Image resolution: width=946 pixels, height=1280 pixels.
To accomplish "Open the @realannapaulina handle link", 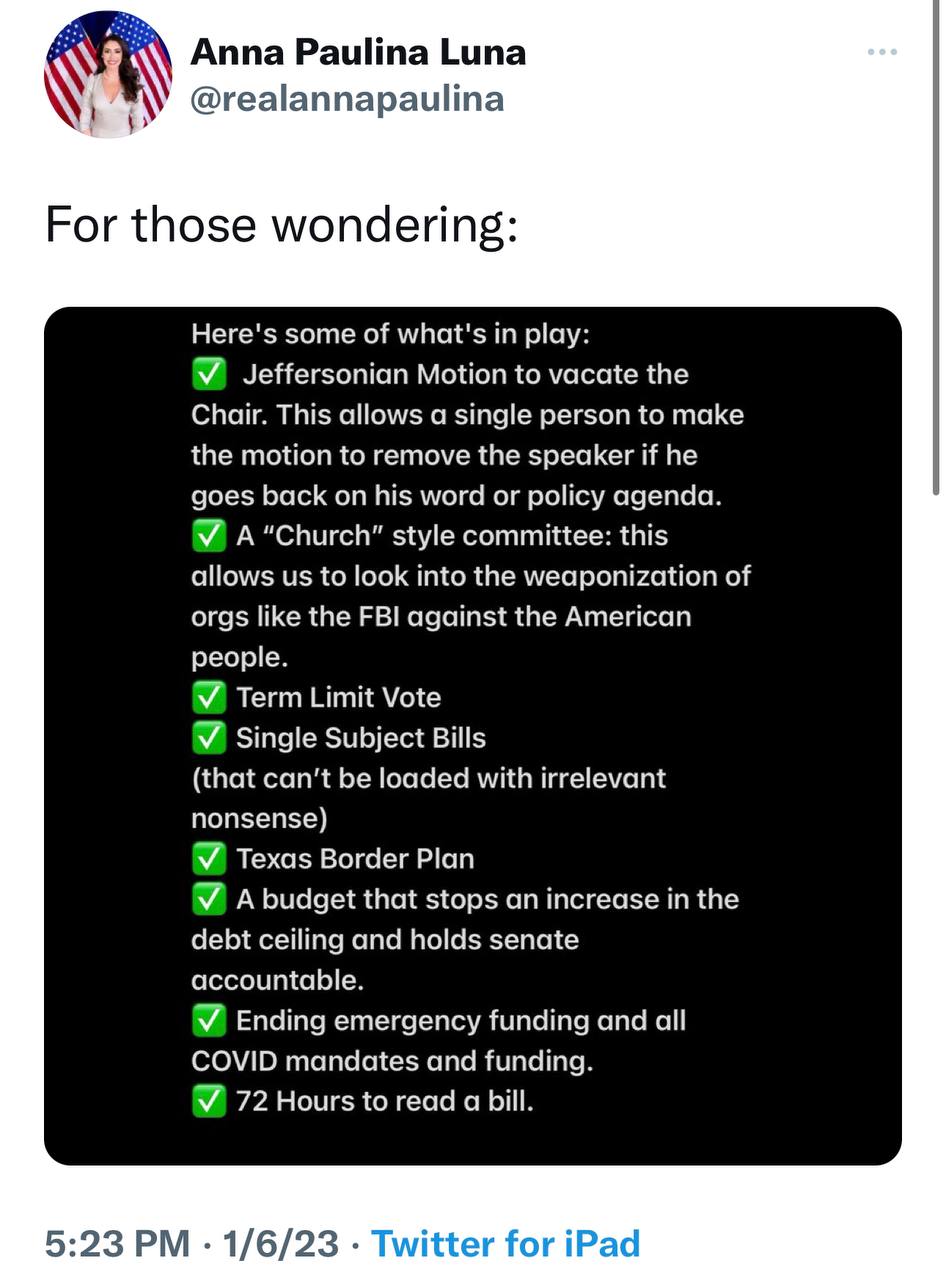I will [346, 99].
